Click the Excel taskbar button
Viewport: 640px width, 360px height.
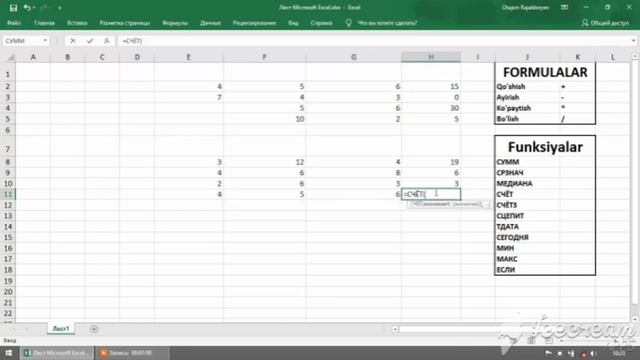click(57, 353)
